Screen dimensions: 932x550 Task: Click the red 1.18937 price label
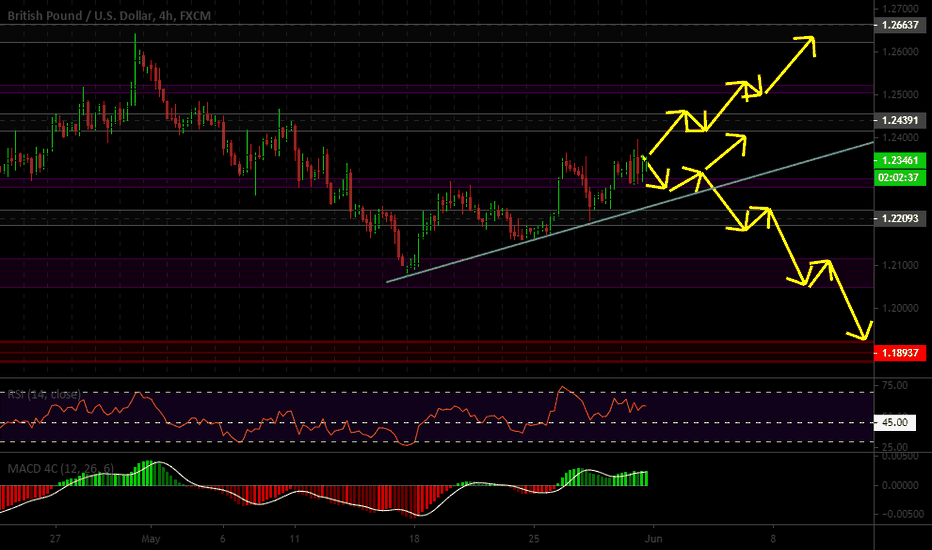[900, 353]
